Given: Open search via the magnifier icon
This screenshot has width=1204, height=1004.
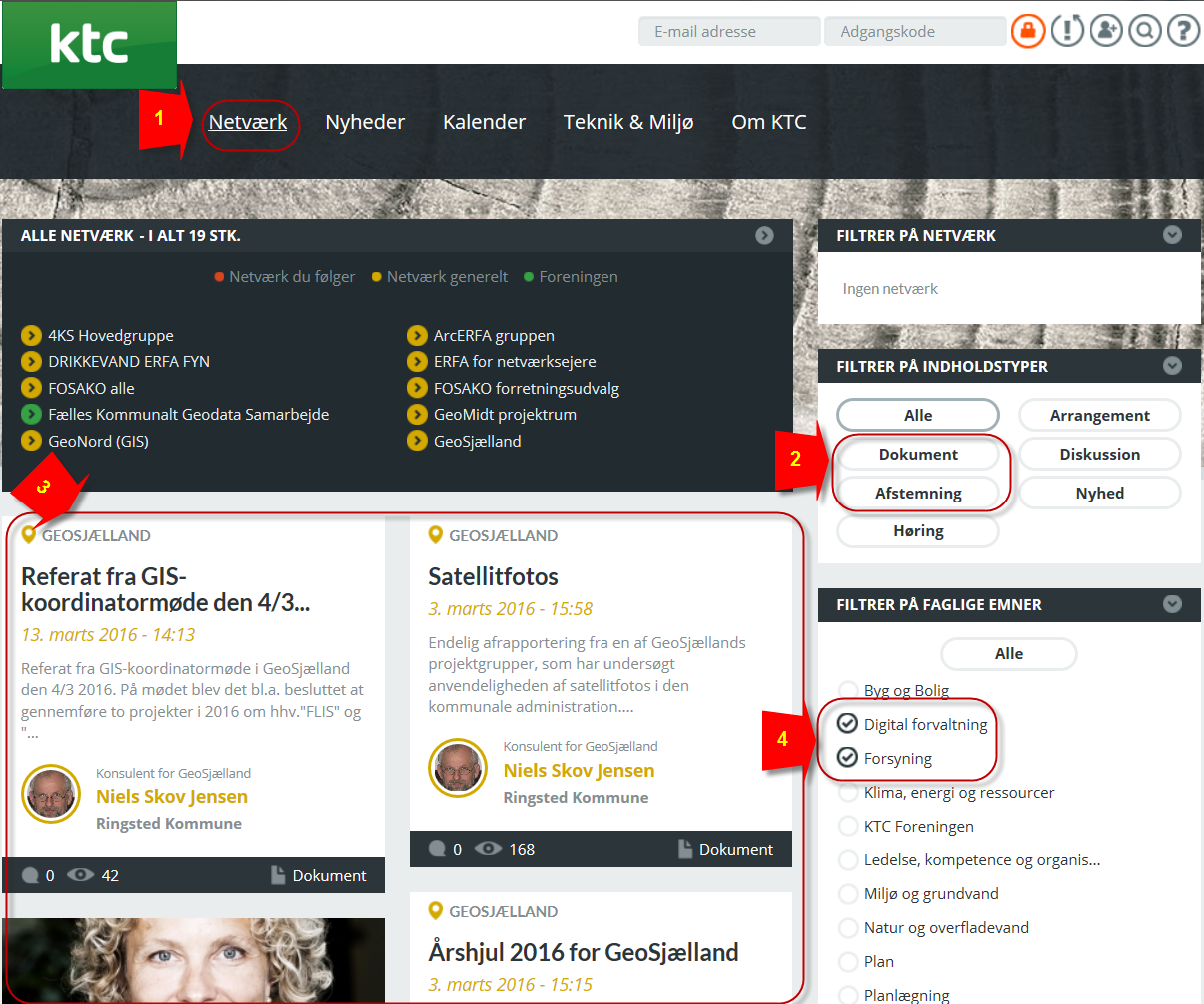Looking at the screenshot, I should tap(1145, 31).
